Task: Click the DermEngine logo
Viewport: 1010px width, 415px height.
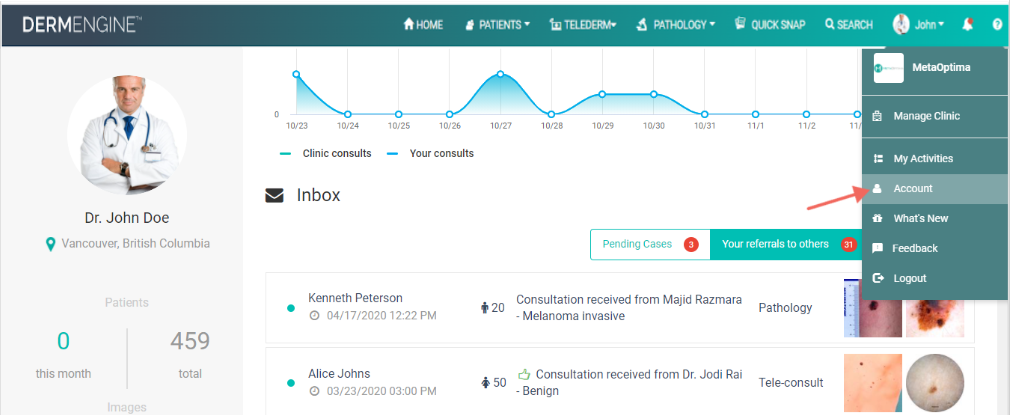Action: (82, 25)
